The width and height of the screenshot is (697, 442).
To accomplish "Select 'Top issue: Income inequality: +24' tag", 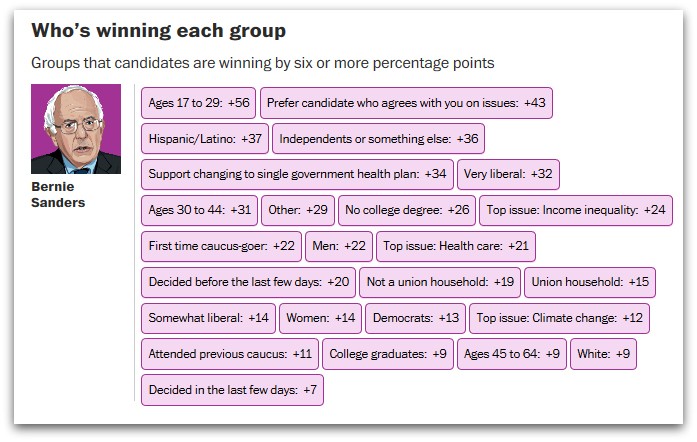I will pos(575,210).
